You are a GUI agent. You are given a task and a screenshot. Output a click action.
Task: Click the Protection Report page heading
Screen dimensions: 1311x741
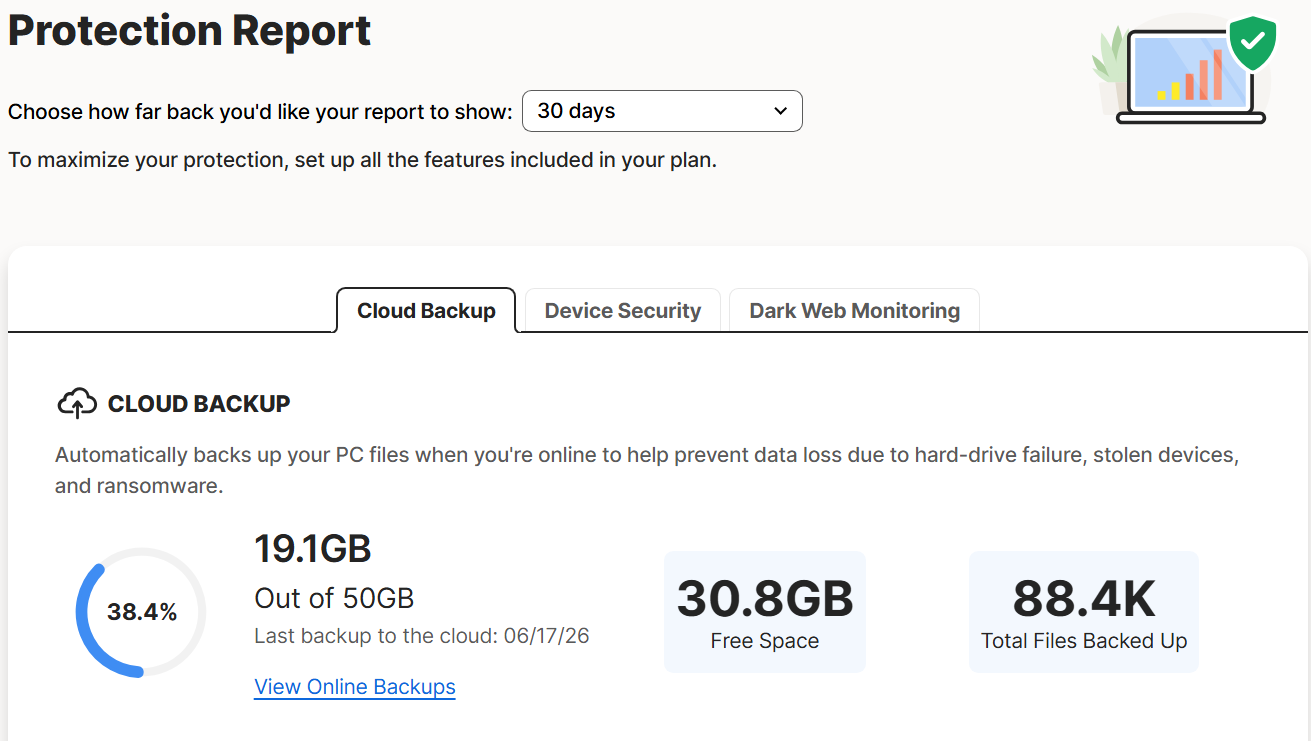point(190,30)
